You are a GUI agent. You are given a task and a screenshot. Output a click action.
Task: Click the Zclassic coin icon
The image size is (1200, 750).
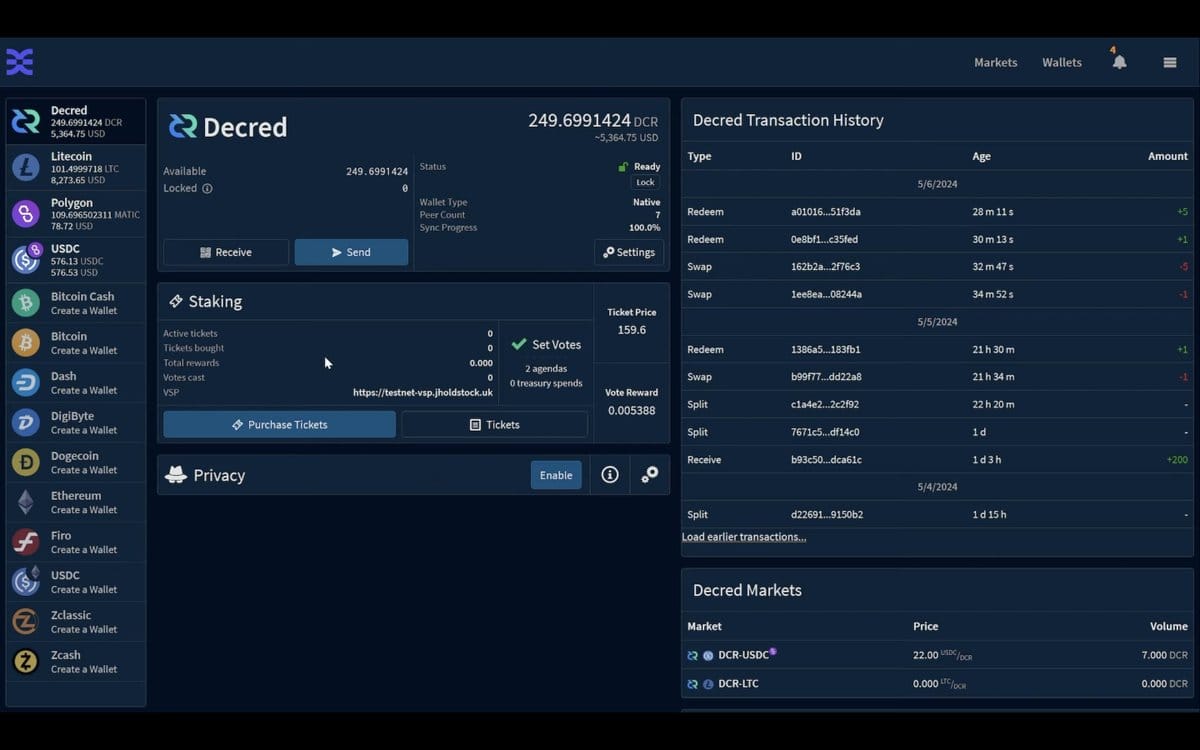point(25,622)
